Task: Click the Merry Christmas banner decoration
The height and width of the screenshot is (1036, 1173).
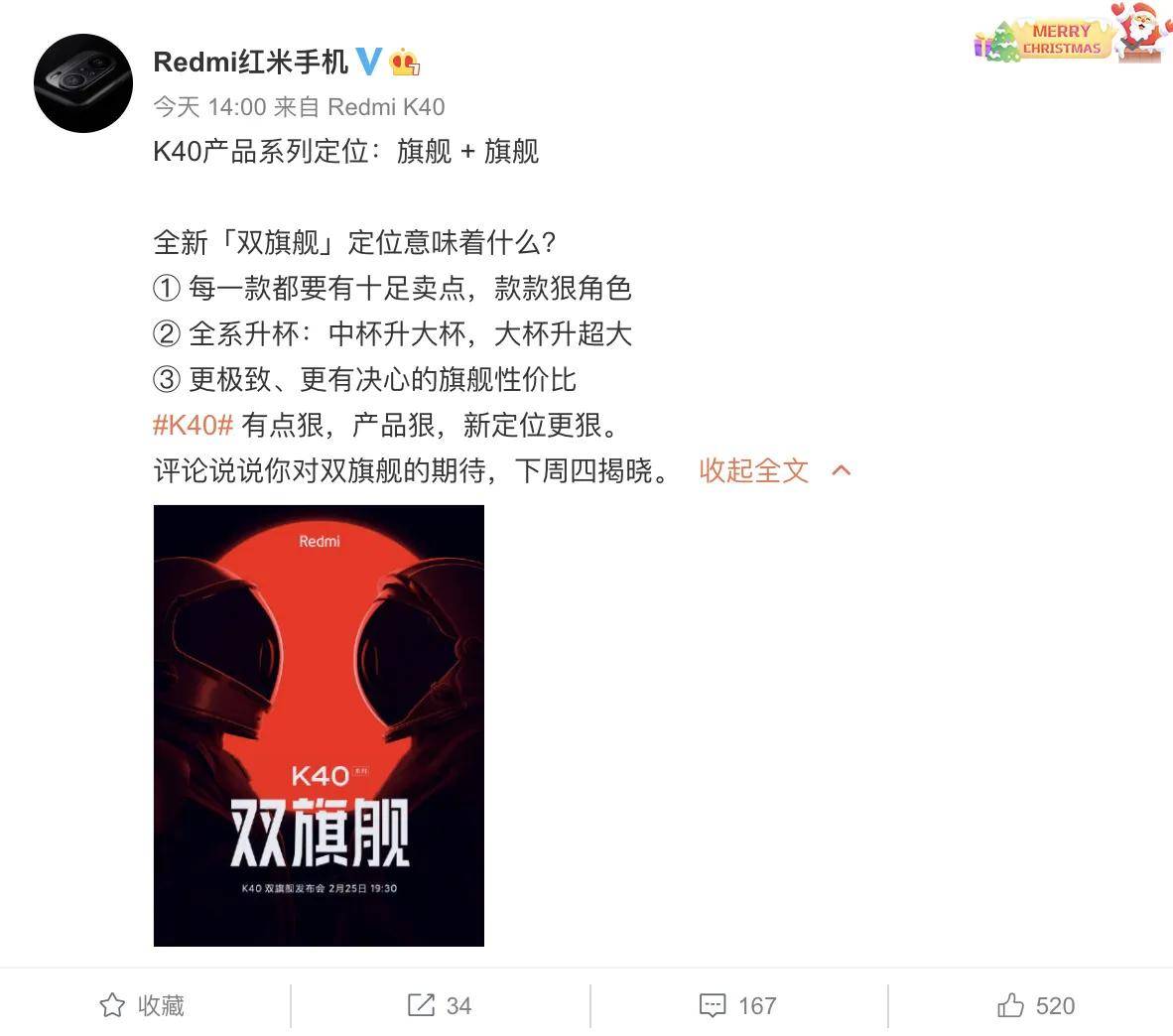Action: pyautogui.click(x=1072, y=33)
